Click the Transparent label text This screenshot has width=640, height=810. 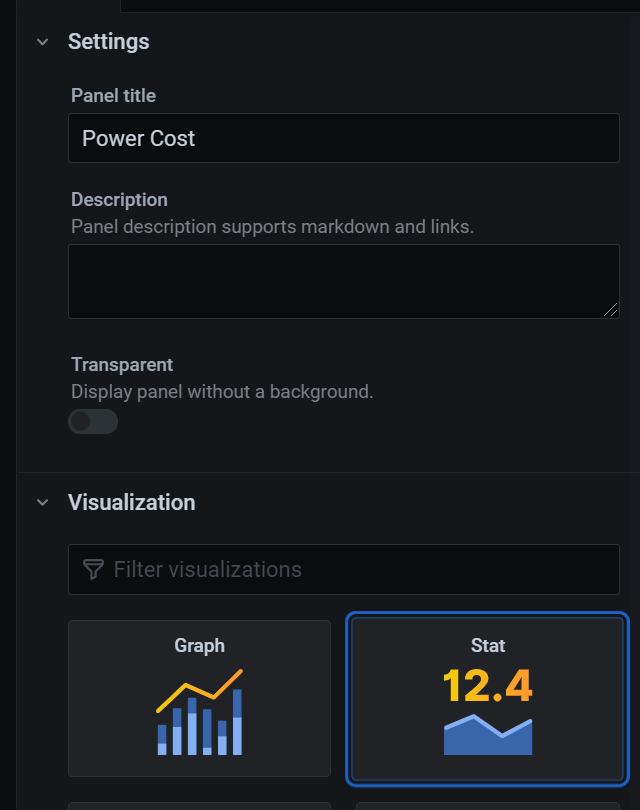pos(122,365)
